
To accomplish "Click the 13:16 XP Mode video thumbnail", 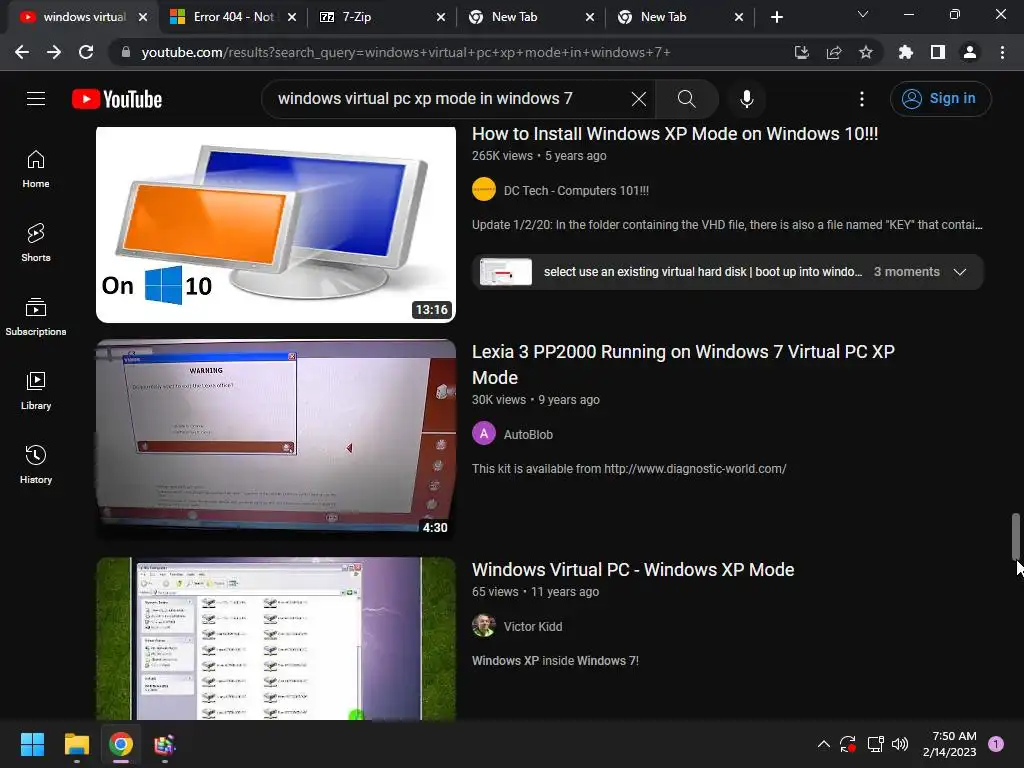I will point(276,225).
